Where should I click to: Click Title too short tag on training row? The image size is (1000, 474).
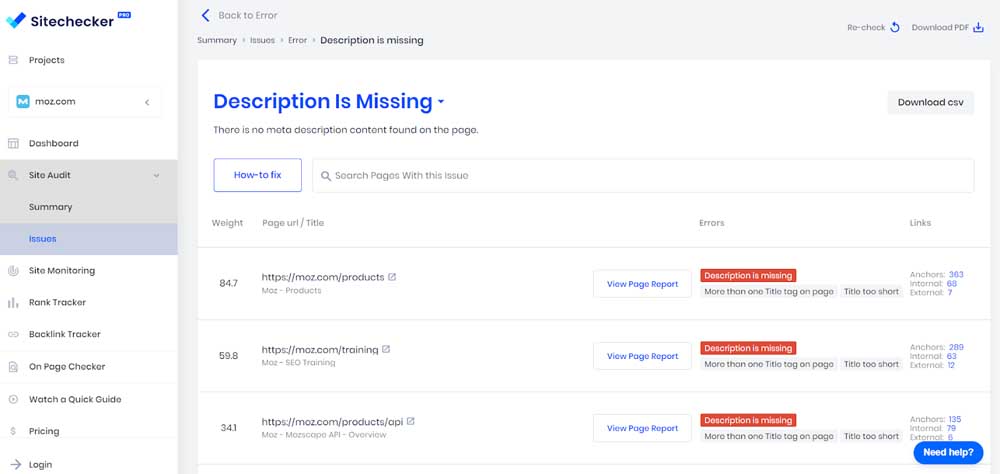click(871, 364)
